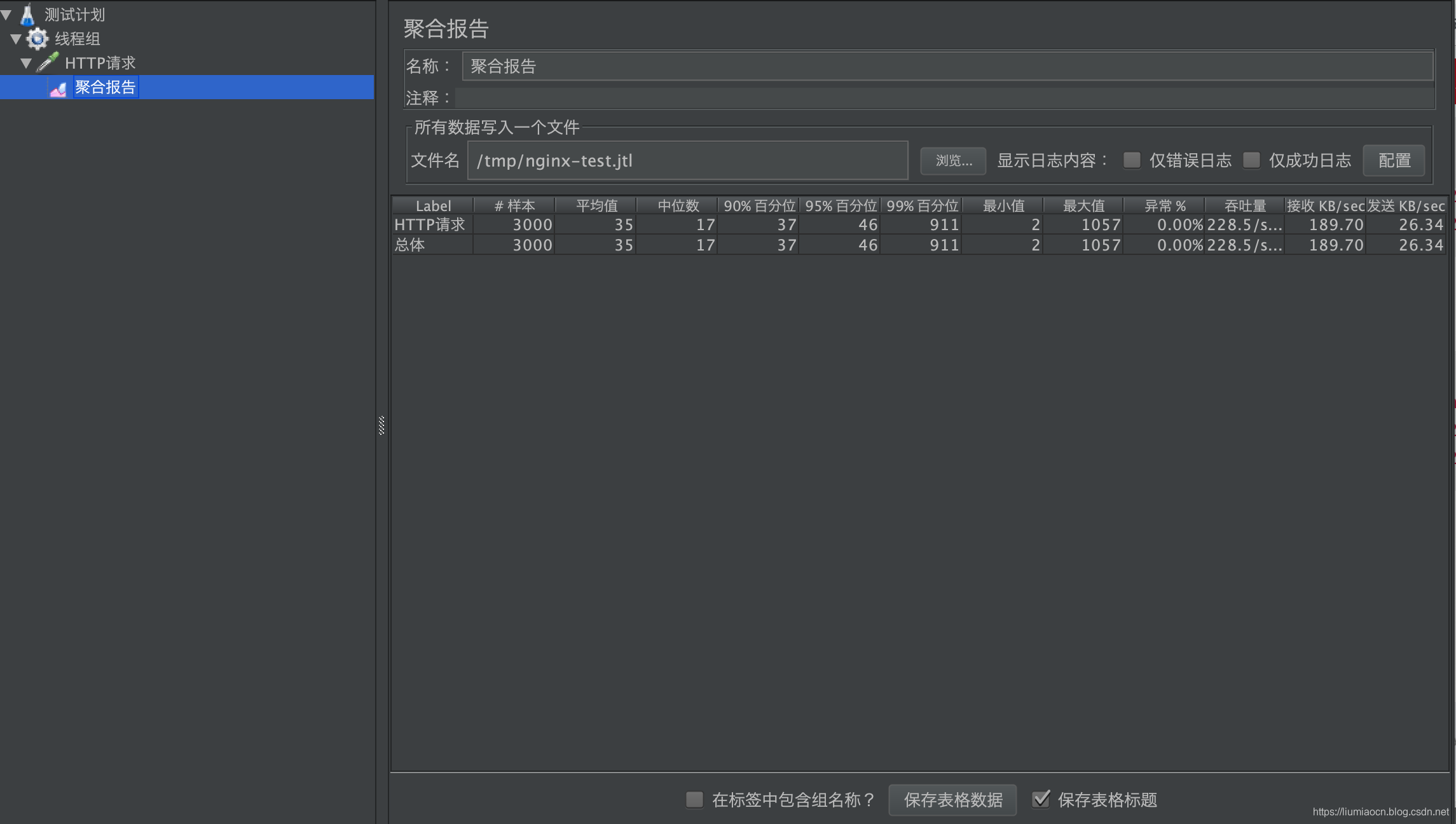
Task: Sort by # 样本 column header
Action: pos(514,205)
